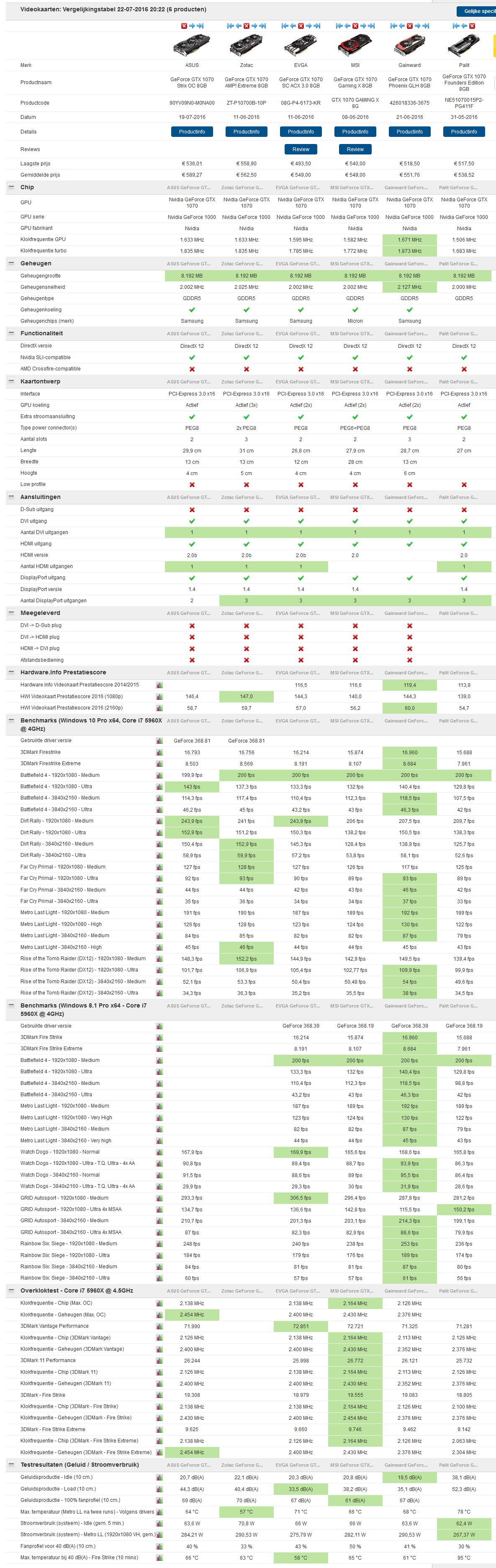Move the MSI column to the last position
The image size is (496, 1568).
coord(372,26)
